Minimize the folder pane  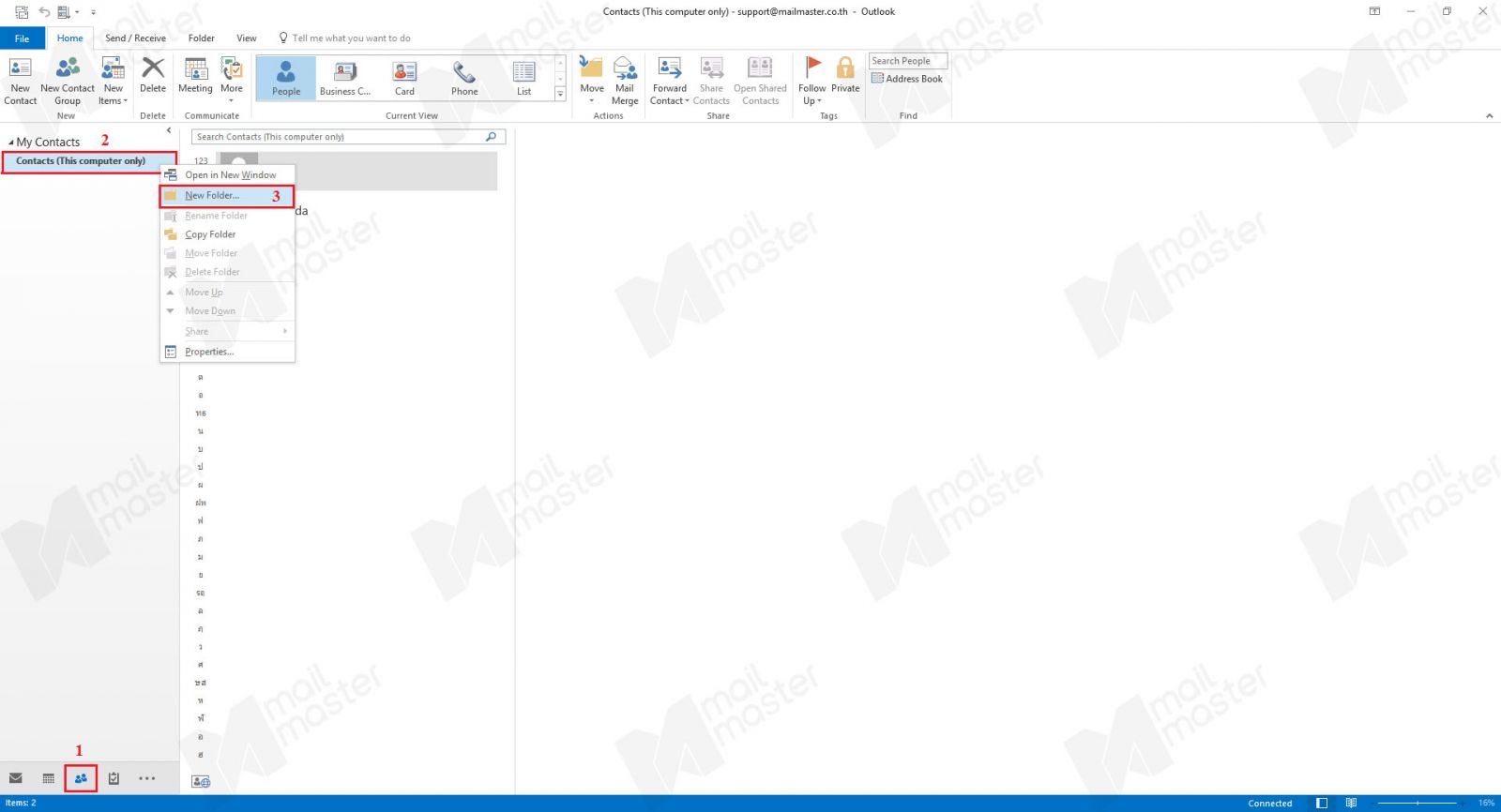click(x=169, y=130)
